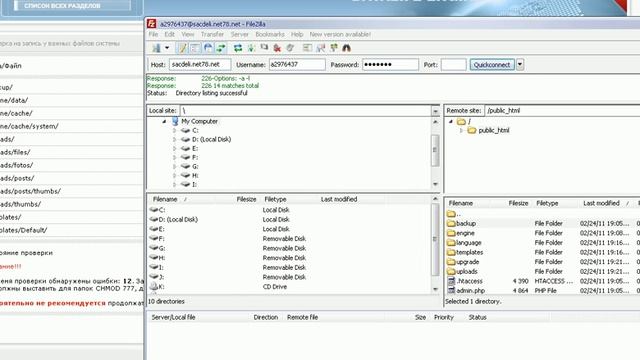Image resolution: width=640 pixels, height=360 pixels.
Task: Select the language folder icon
Action: click(451, 243)
